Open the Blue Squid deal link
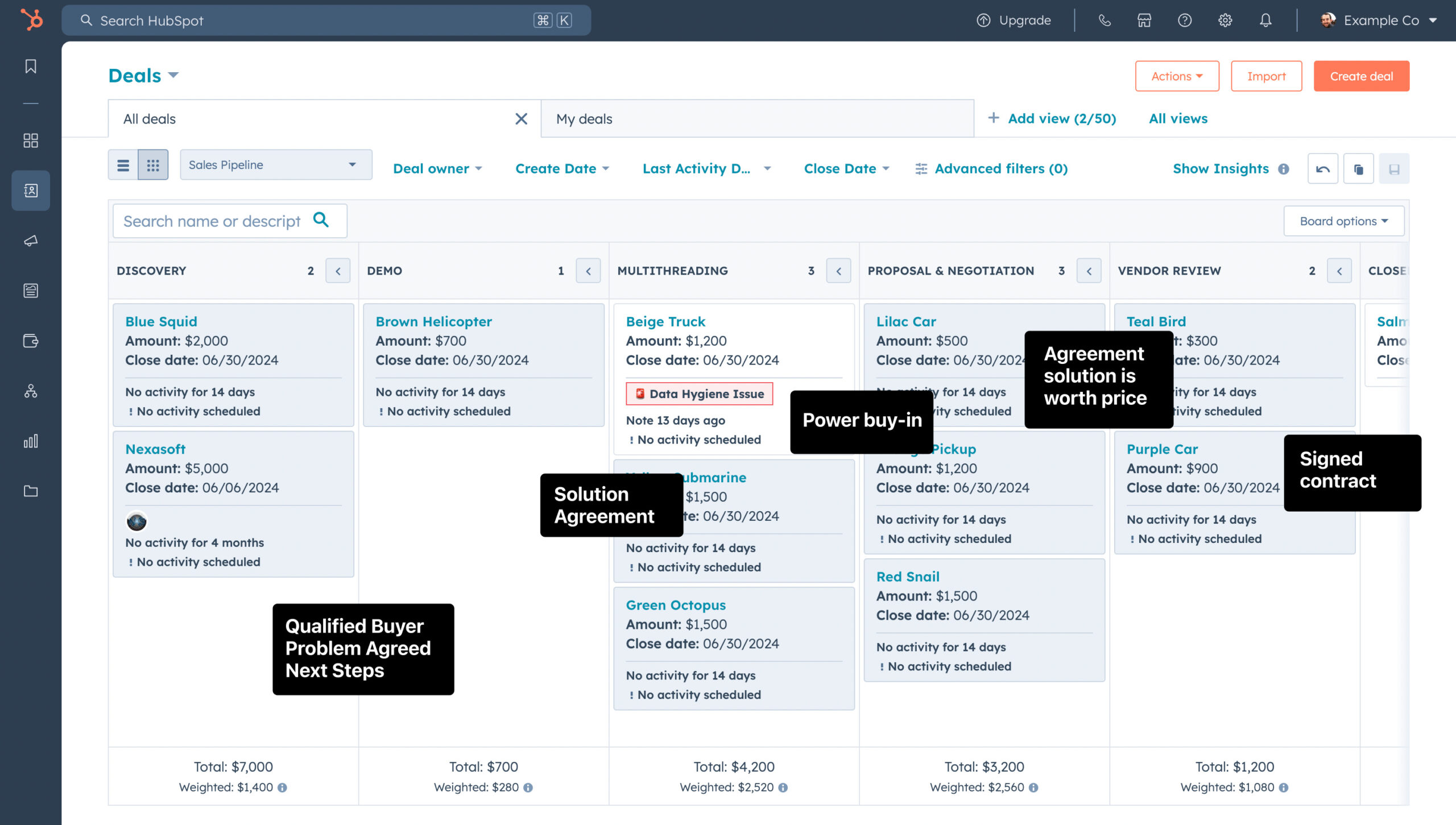1456x825 pixels. click(161, 322)
